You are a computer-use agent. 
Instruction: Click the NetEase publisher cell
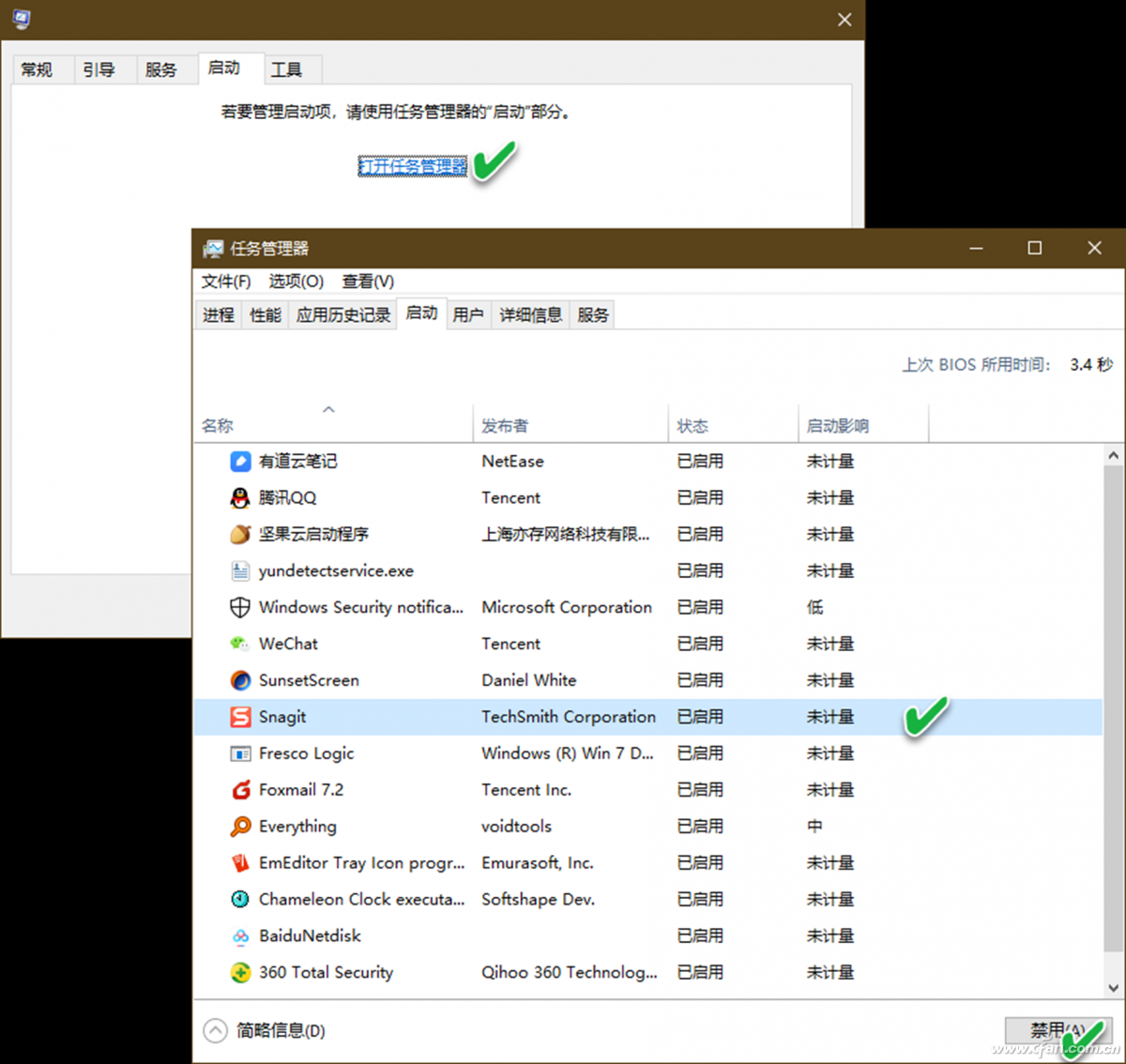pos(512,461)
